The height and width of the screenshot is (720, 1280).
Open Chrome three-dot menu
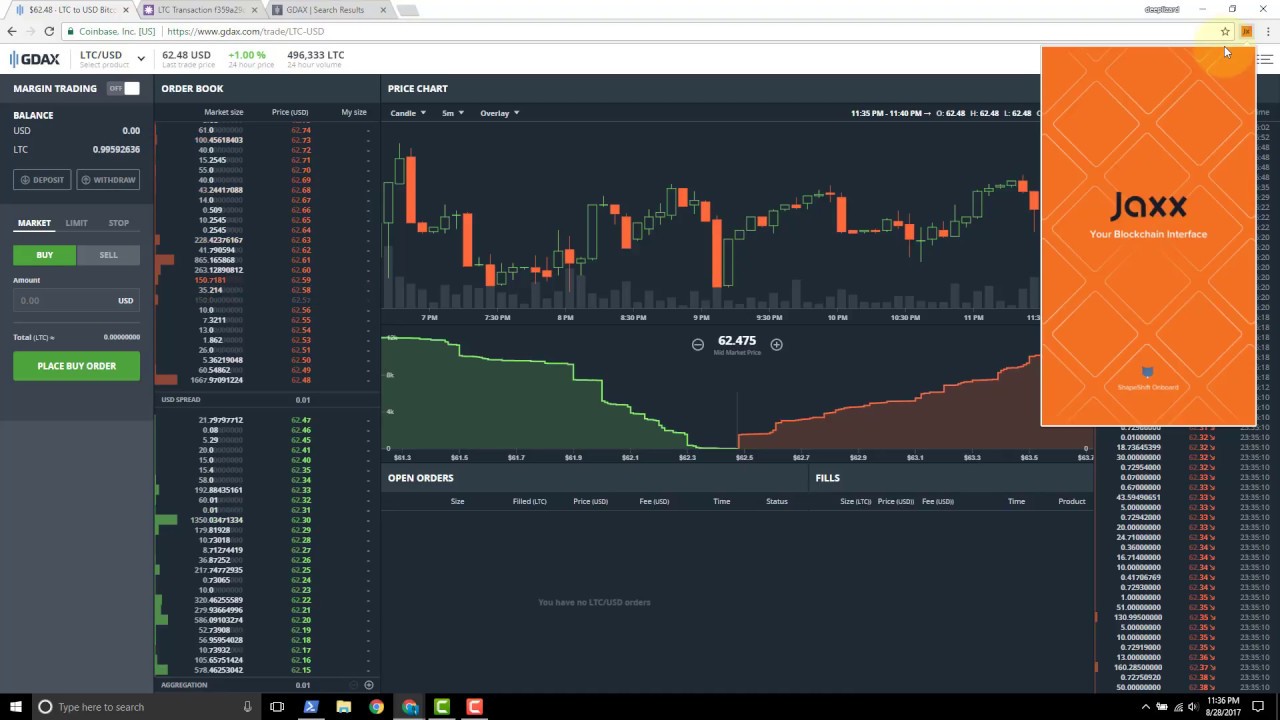pos(1267,31)
